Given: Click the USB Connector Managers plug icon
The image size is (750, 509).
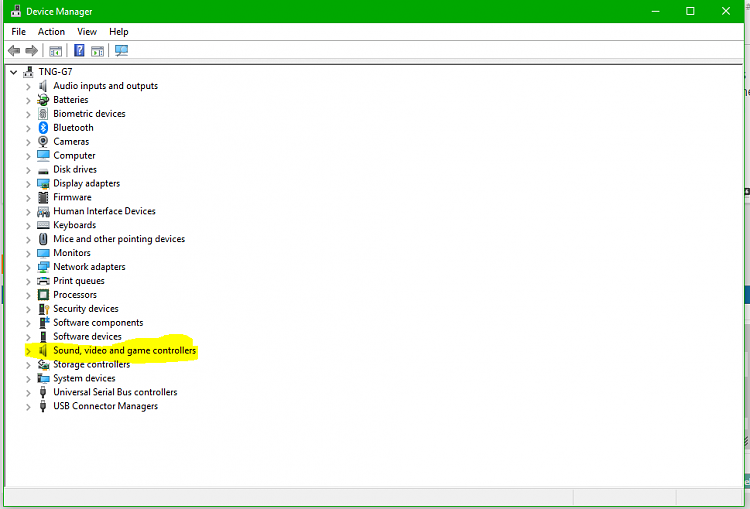Looking at the screenshot, I should pos(43,406).
